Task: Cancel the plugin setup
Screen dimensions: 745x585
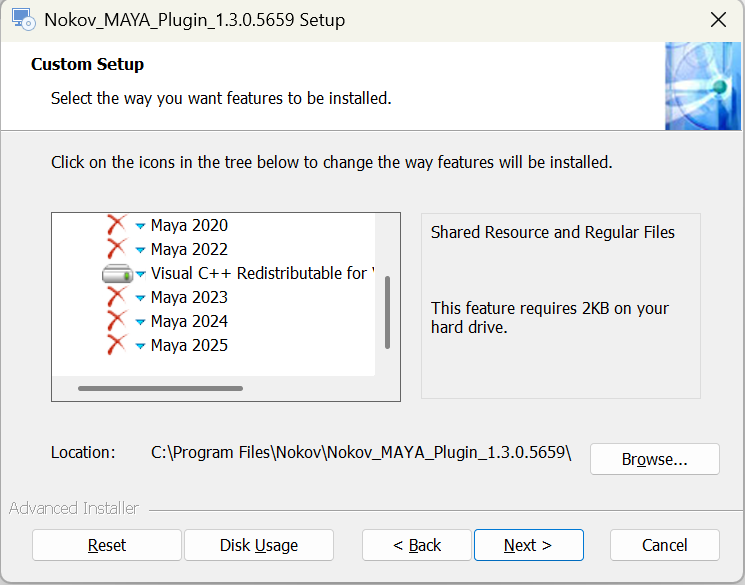Action: point(665,545)
